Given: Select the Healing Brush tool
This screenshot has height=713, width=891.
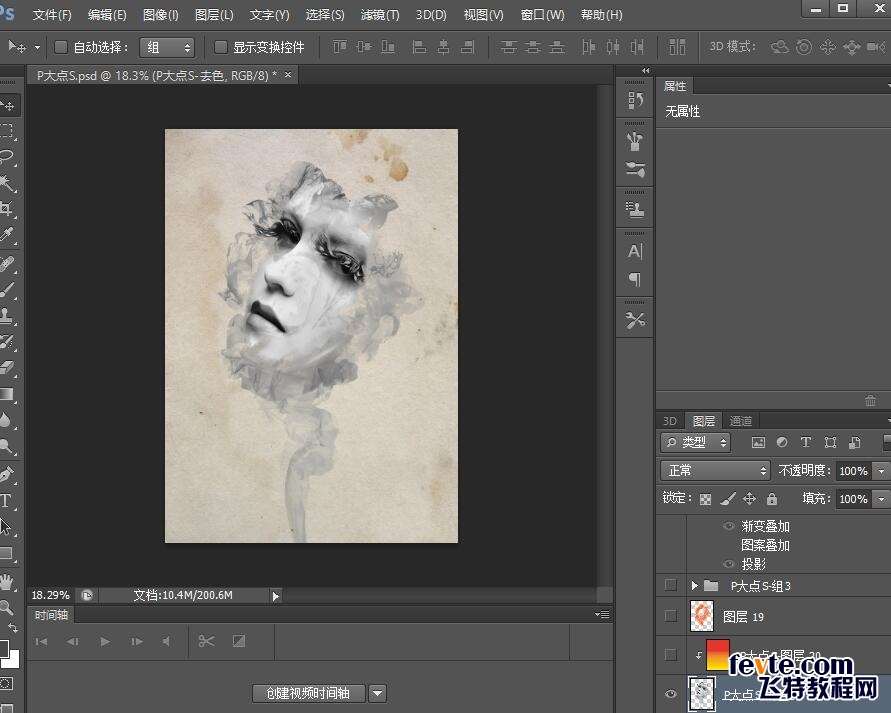Looking at the screenshot, I should tap(7, 264).
